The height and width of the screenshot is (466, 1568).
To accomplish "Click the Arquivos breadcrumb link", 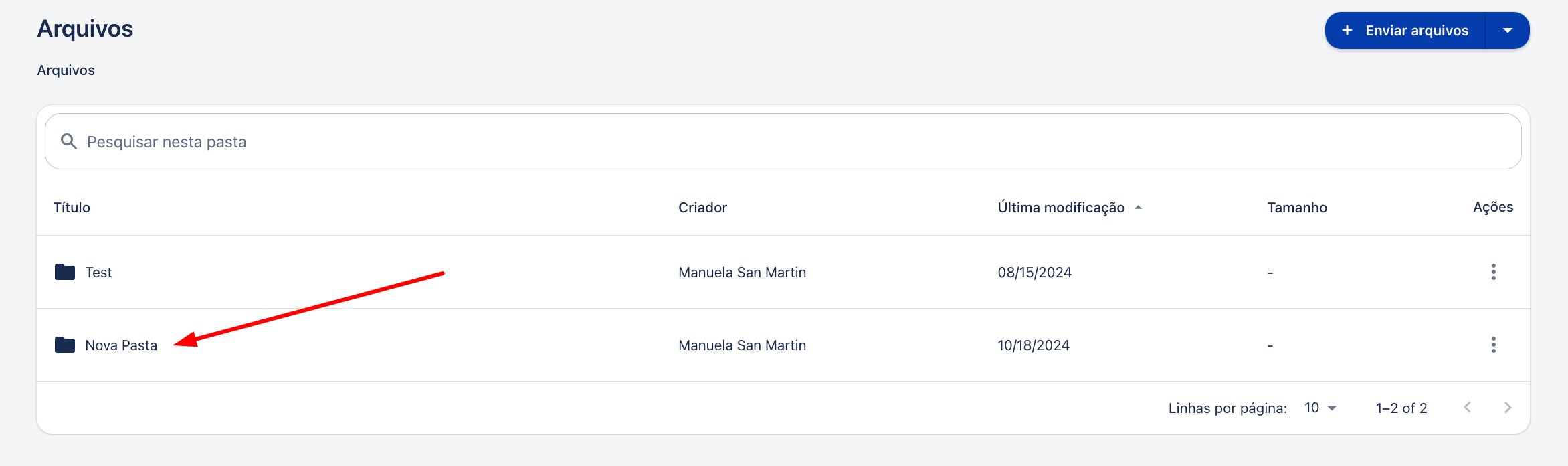I will (66, 70).
